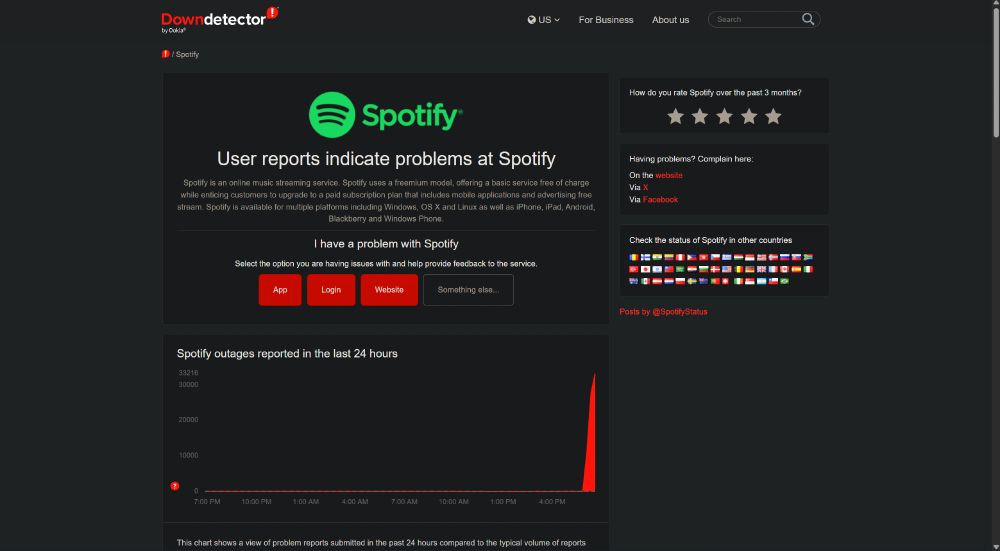Viewport: 1000px width, 551px height.
Task: Open the Downdetector home logo
Action: pos(219,19)
